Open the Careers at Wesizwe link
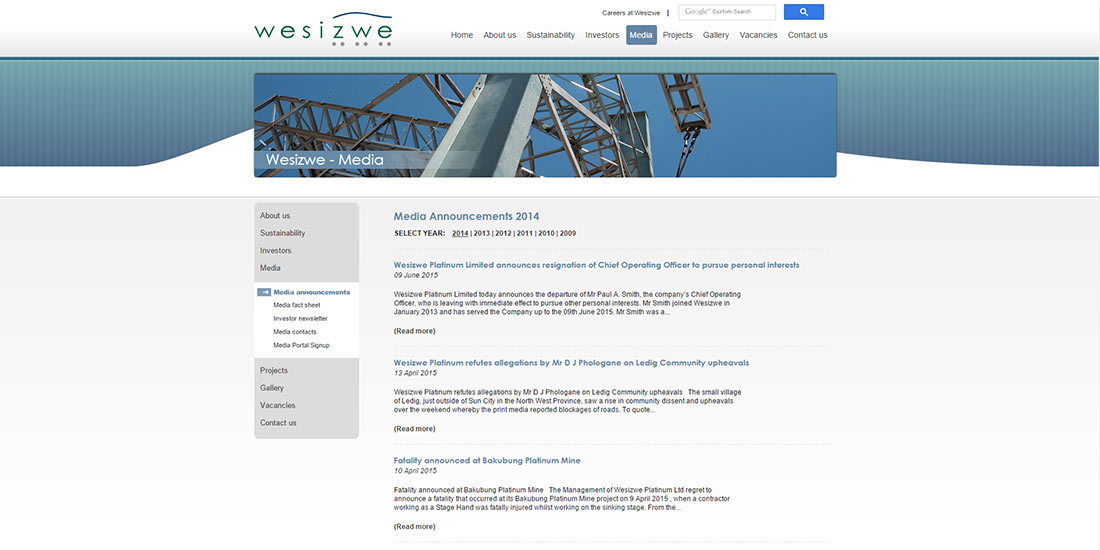 point(631,13)
